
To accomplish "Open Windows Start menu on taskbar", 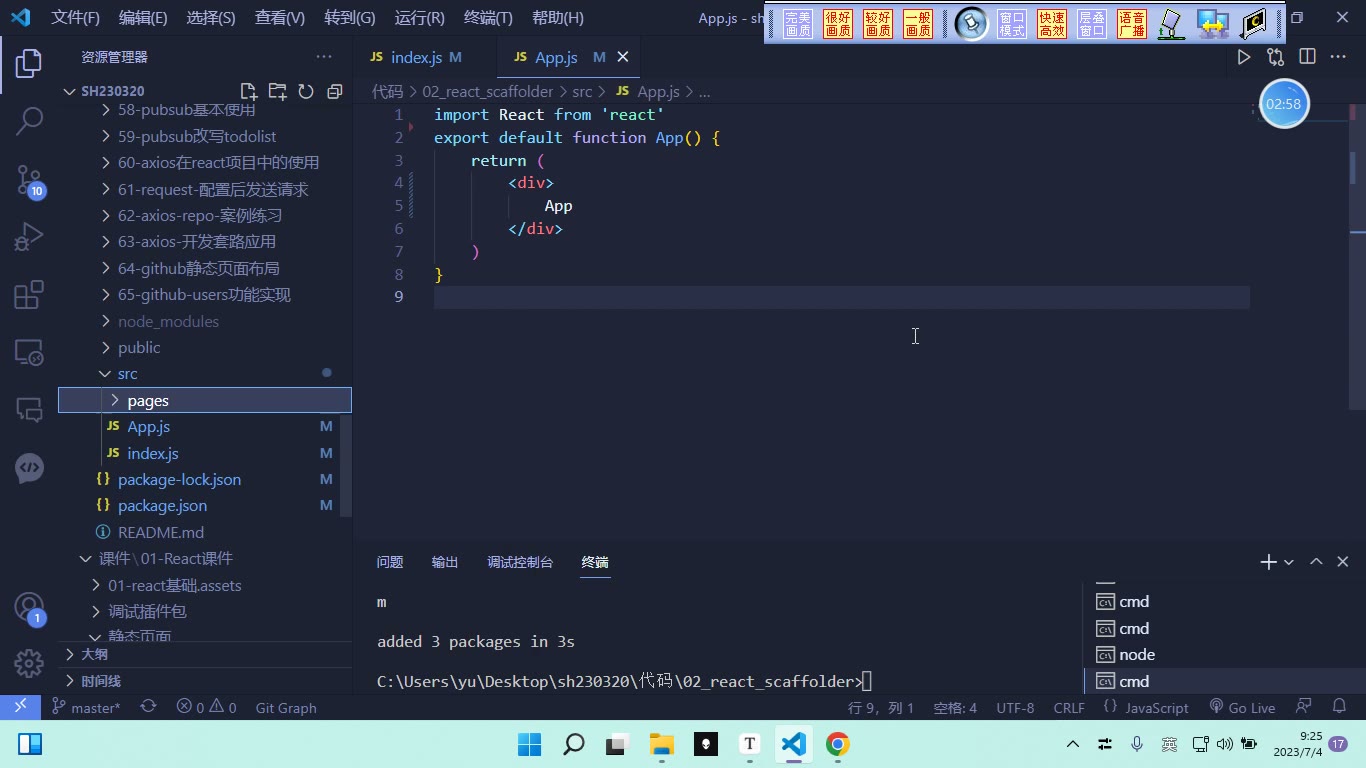I will pos(529,744).
